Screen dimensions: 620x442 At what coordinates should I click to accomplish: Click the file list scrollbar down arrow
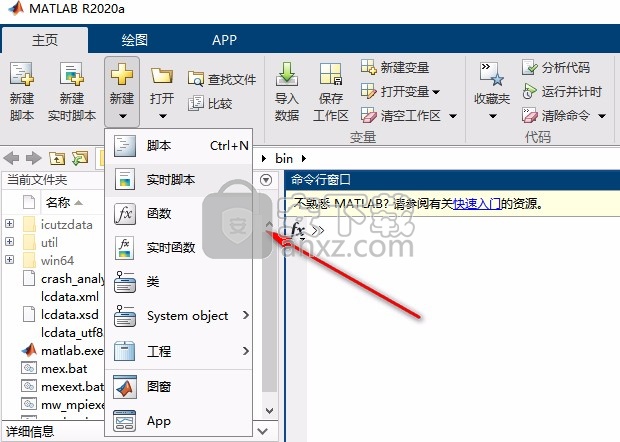tap(269, 411)
